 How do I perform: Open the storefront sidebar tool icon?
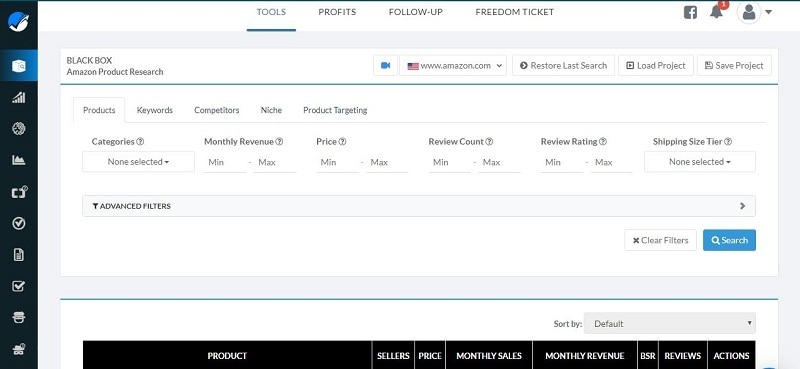(x=19, y=317)
